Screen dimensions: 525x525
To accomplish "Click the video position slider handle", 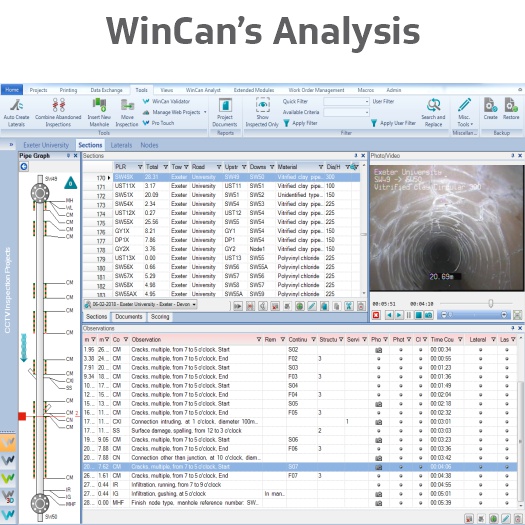I will pyautogui.click(x=491, y=303).
